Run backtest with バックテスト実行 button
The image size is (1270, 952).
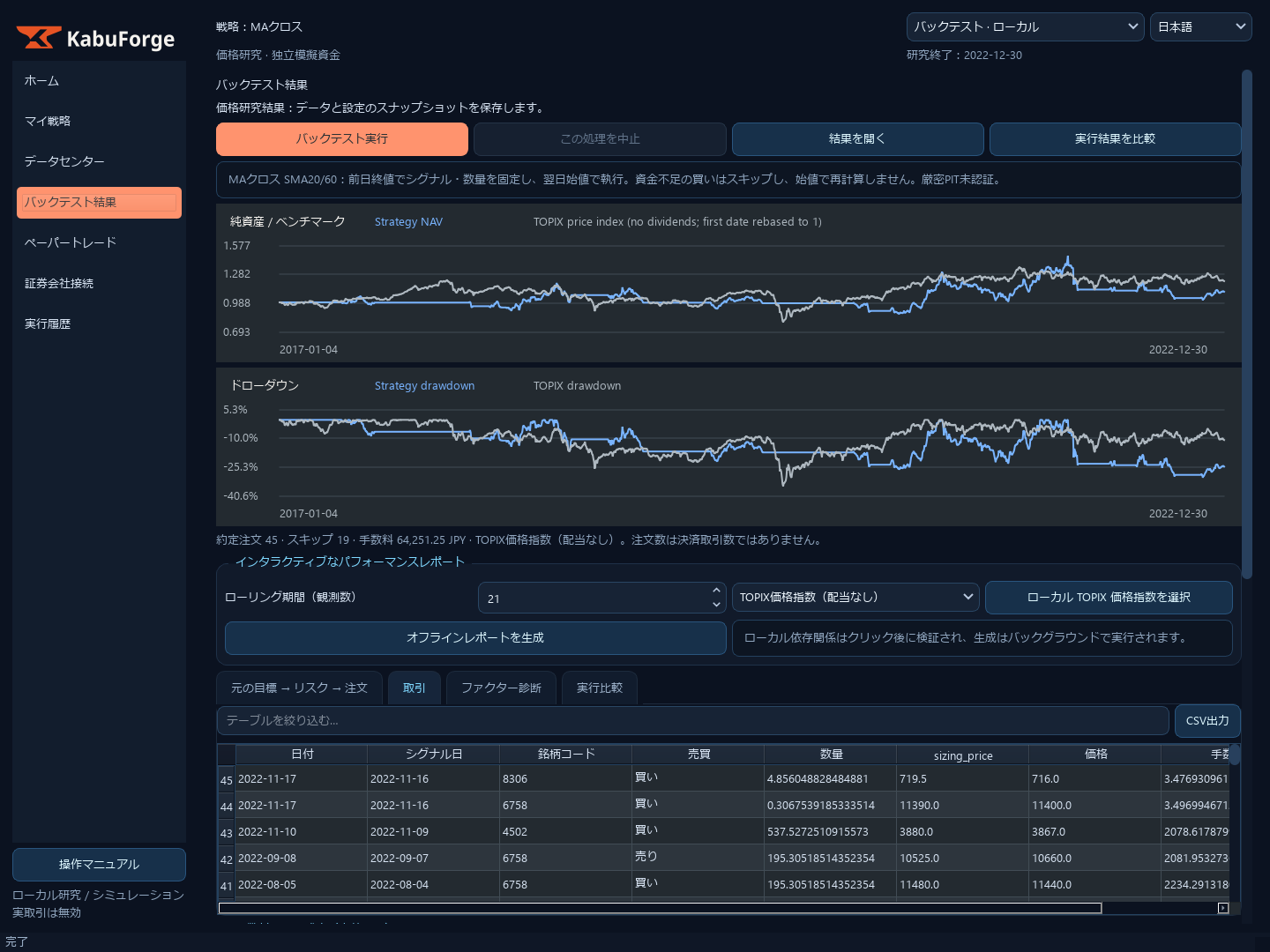coord(342,139)
